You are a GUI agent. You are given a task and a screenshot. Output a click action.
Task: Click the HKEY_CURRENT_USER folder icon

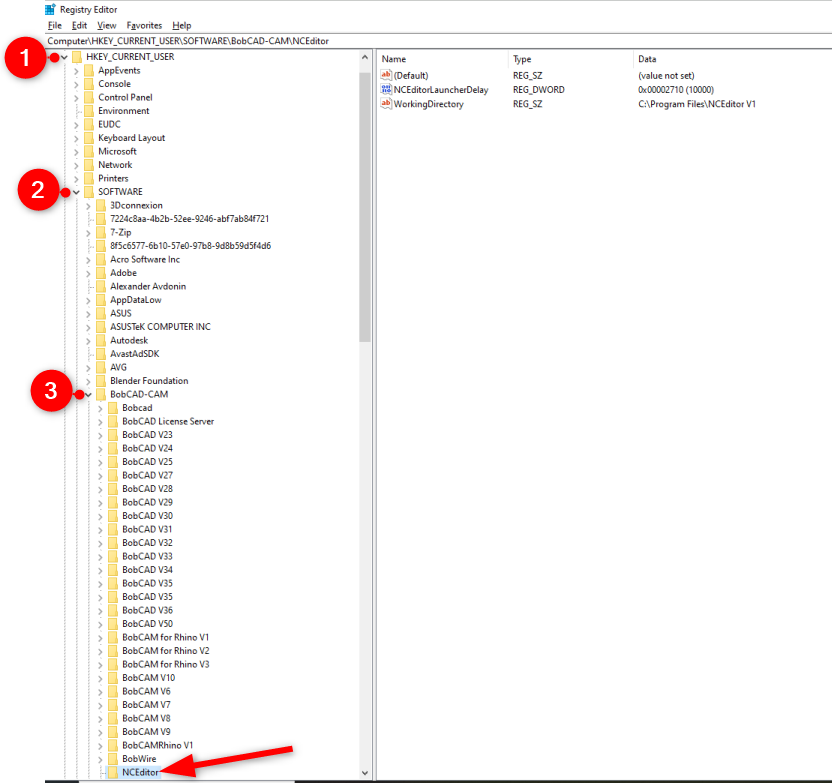(x=77, y=57)
